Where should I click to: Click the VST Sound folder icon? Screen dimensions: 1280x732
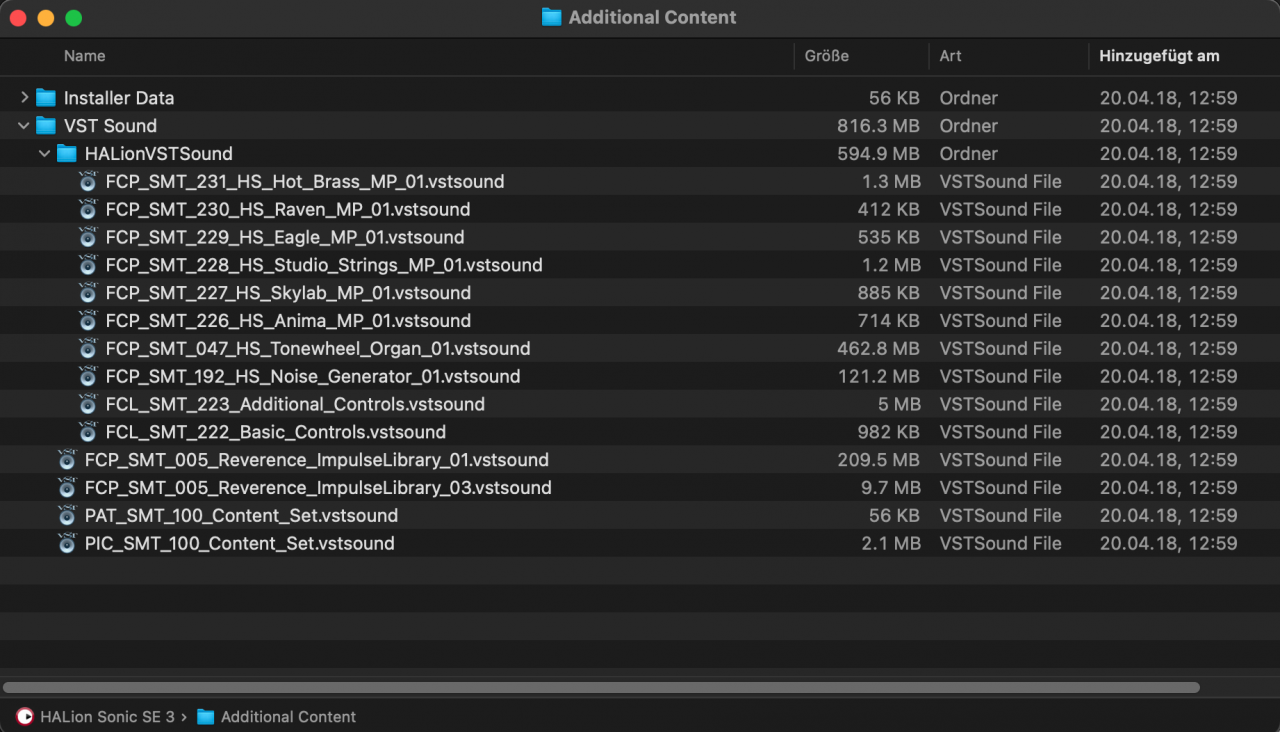pyautogui.click(x=46, y=126)
